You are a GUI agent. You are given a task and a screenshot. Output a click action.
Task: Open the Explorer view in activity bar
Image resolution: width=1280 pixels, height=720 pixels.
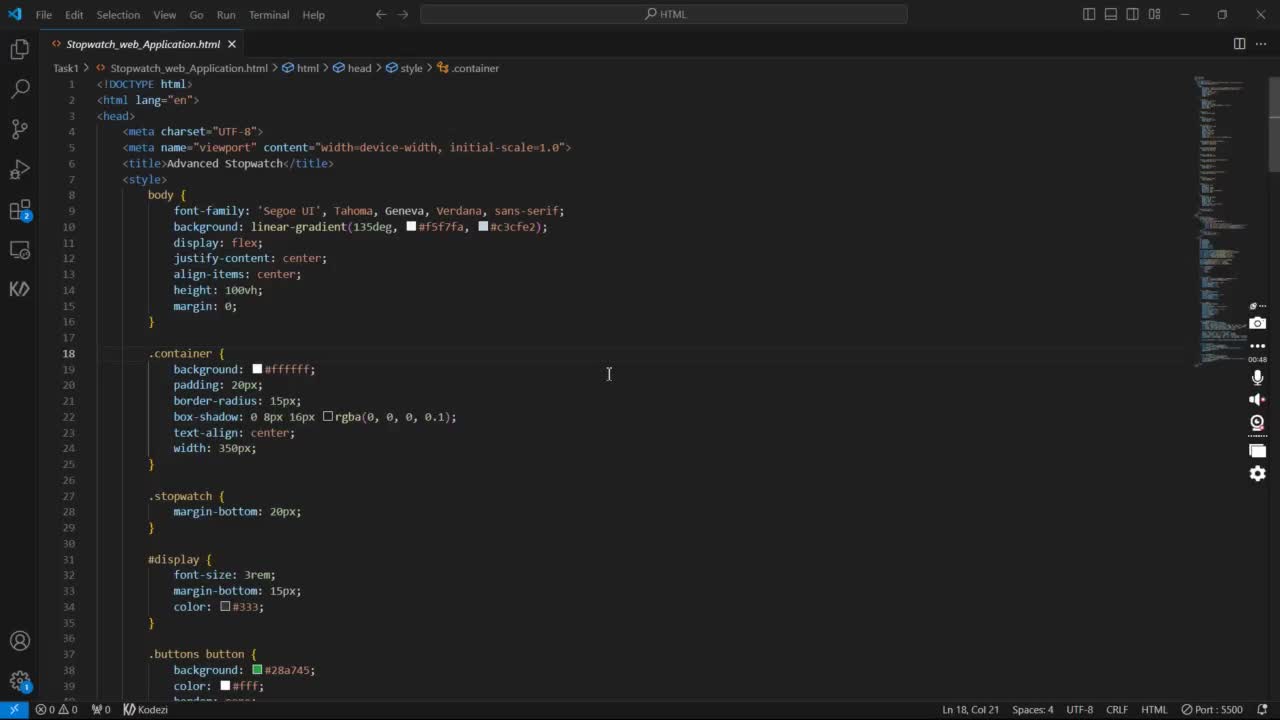click(20, 49)
